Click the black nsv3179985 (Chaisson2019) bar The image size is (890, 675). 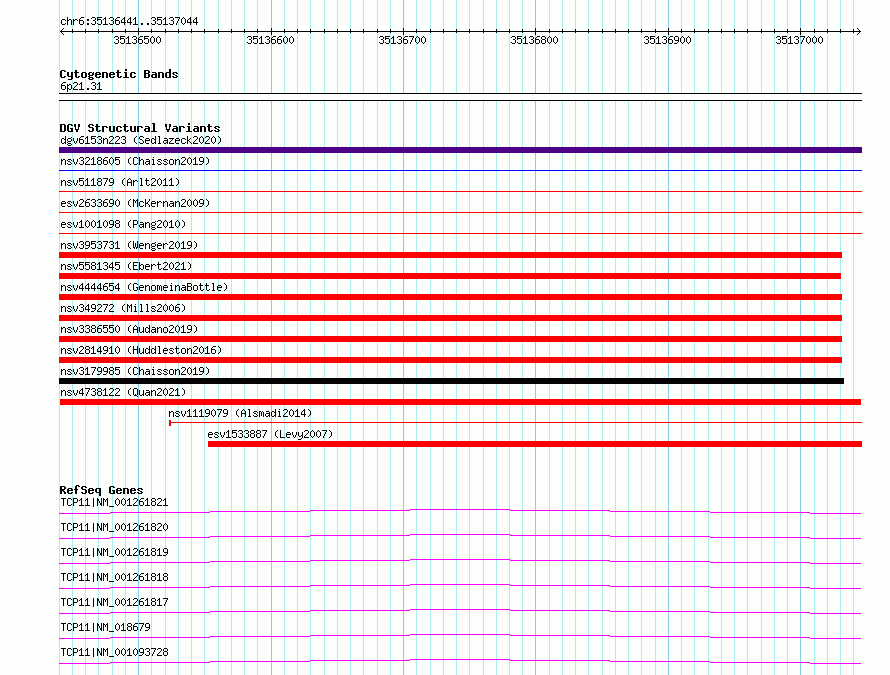point(452,381)
